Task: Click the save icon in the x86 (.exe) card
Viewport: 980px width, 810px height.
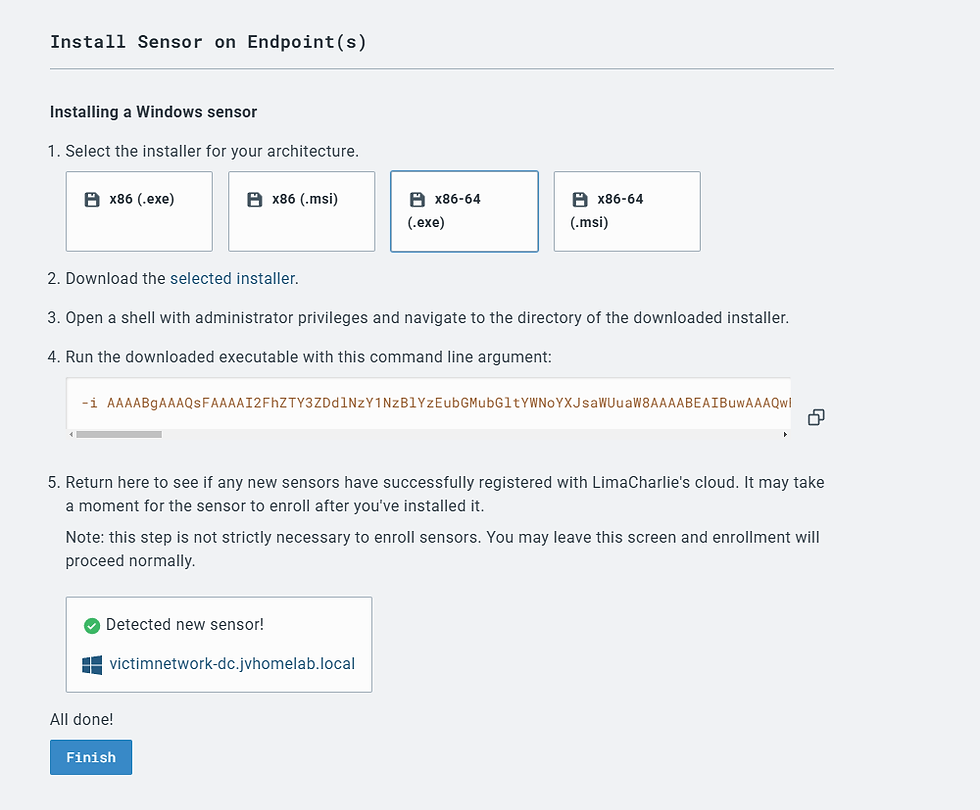Action: (92, 199)
